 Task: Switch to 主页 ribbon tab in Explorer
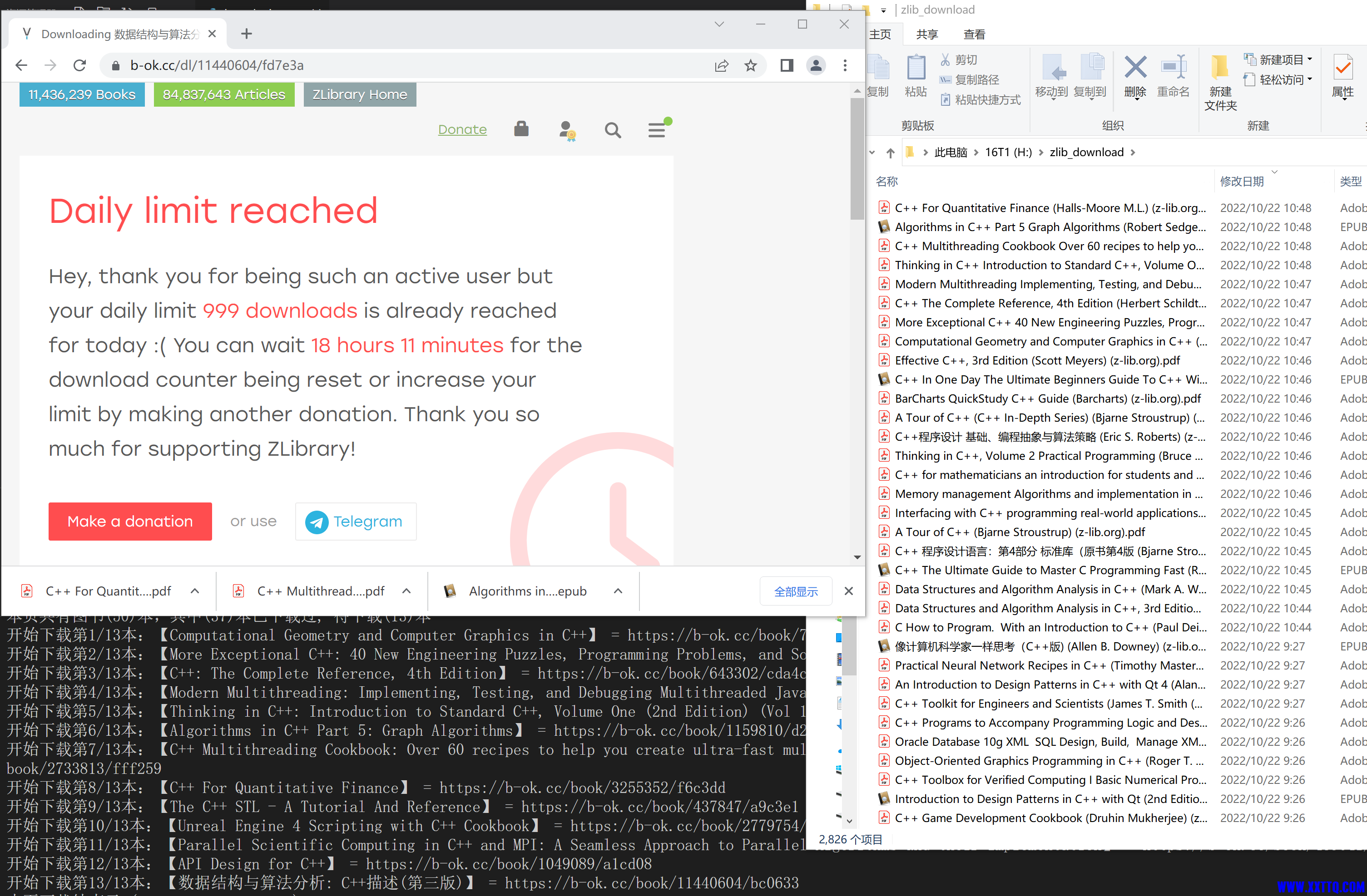(881, 34)
